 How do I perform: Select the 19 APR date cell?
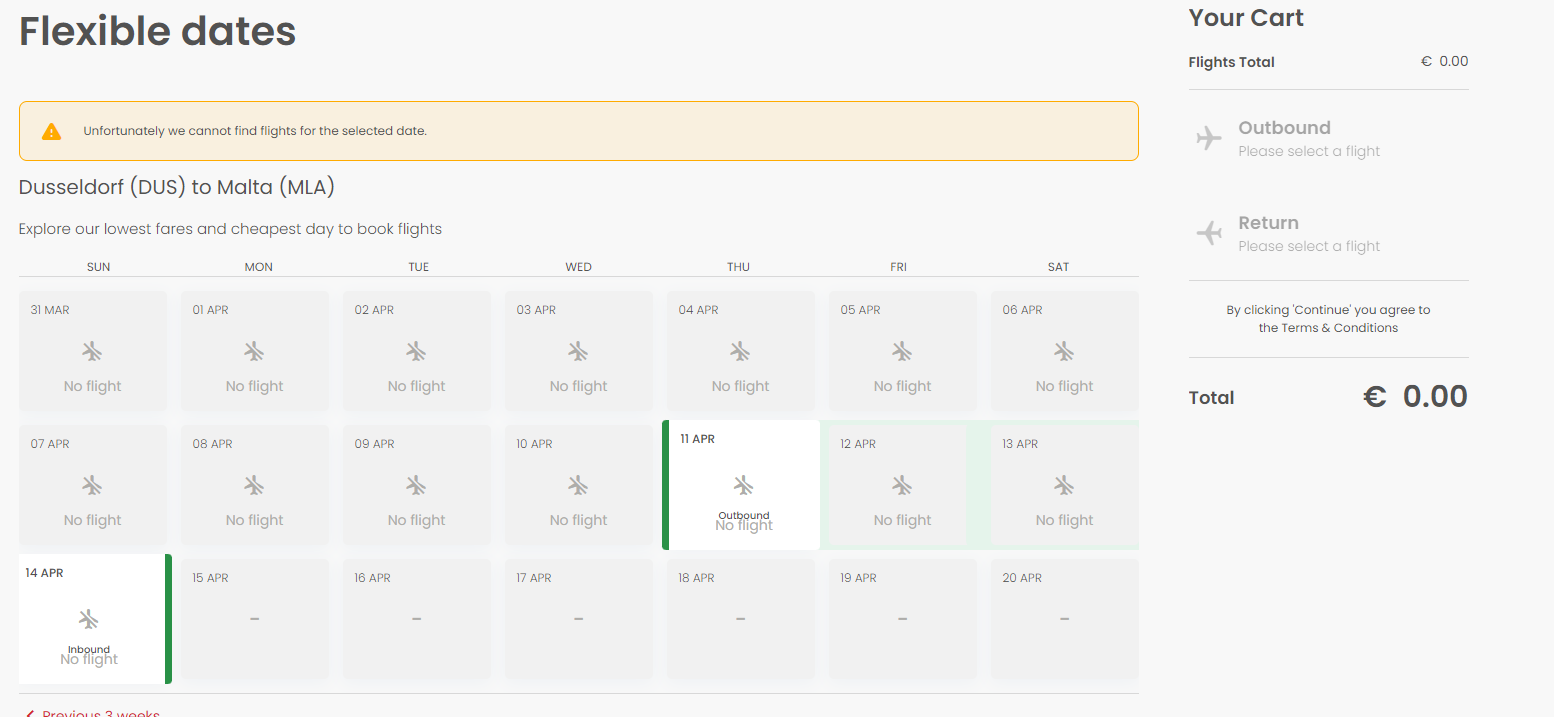903,619
